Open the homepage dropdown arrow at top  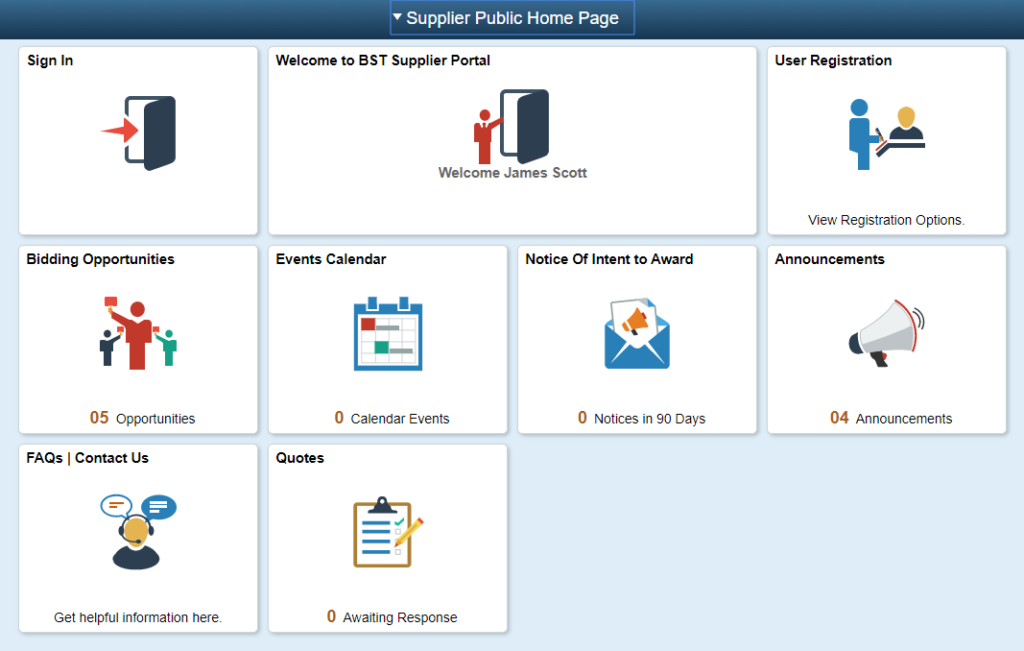[398, 17]
